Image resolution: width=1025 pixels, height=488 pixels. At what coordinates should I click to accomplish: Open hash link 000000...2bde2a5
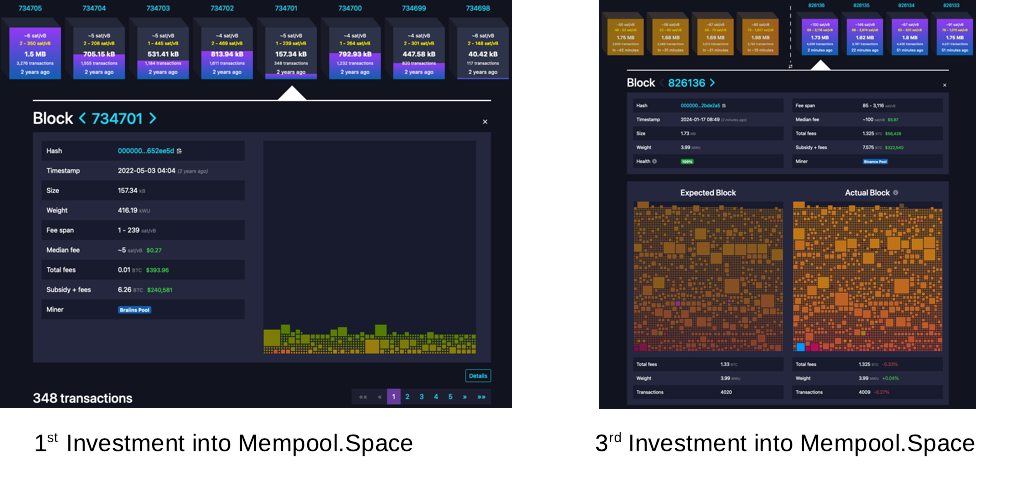pos(700,105)
